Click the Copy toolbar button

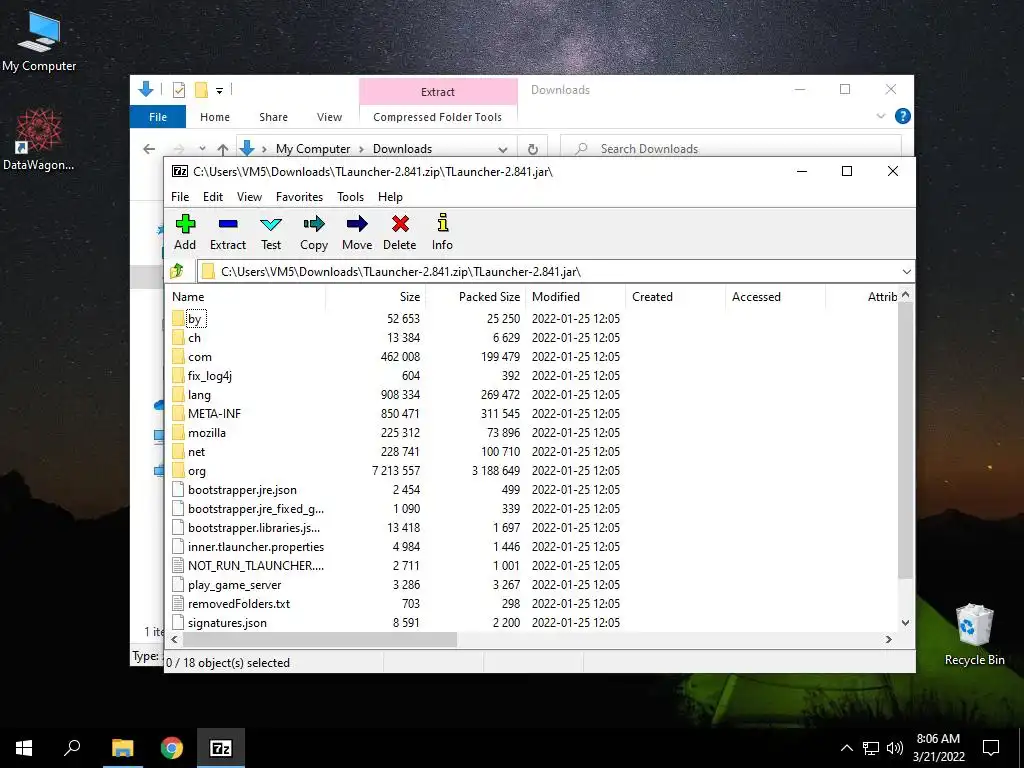[314, 232]
